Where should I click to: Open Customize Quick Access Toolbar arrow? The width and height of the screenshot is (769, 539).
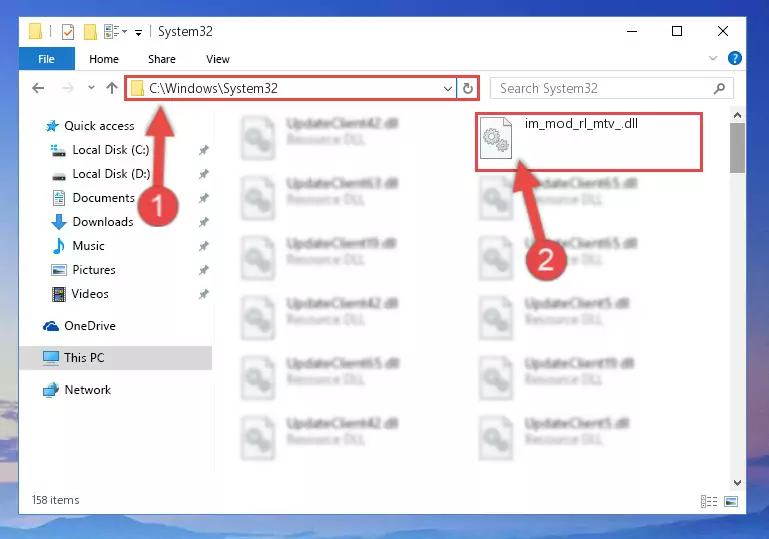coord(138,32)
